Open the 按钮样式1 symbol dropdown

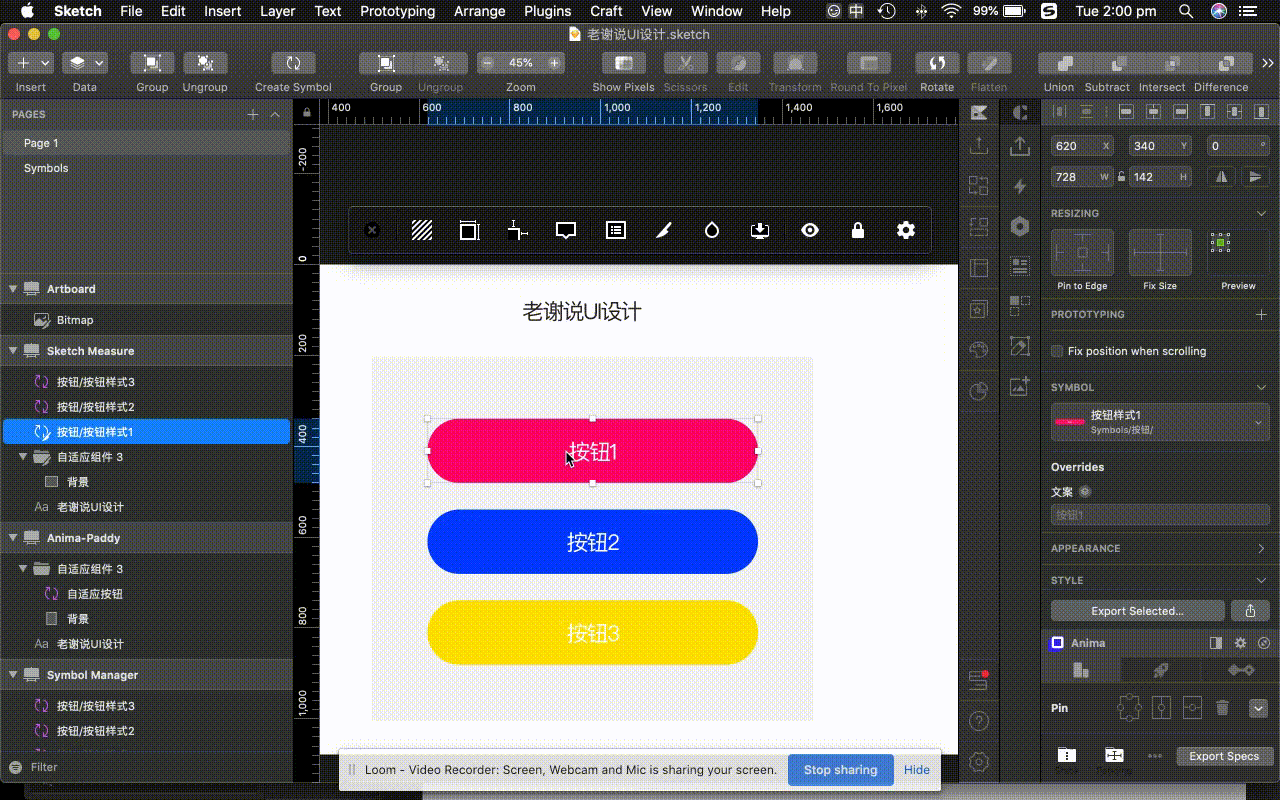click(1160, 422)
